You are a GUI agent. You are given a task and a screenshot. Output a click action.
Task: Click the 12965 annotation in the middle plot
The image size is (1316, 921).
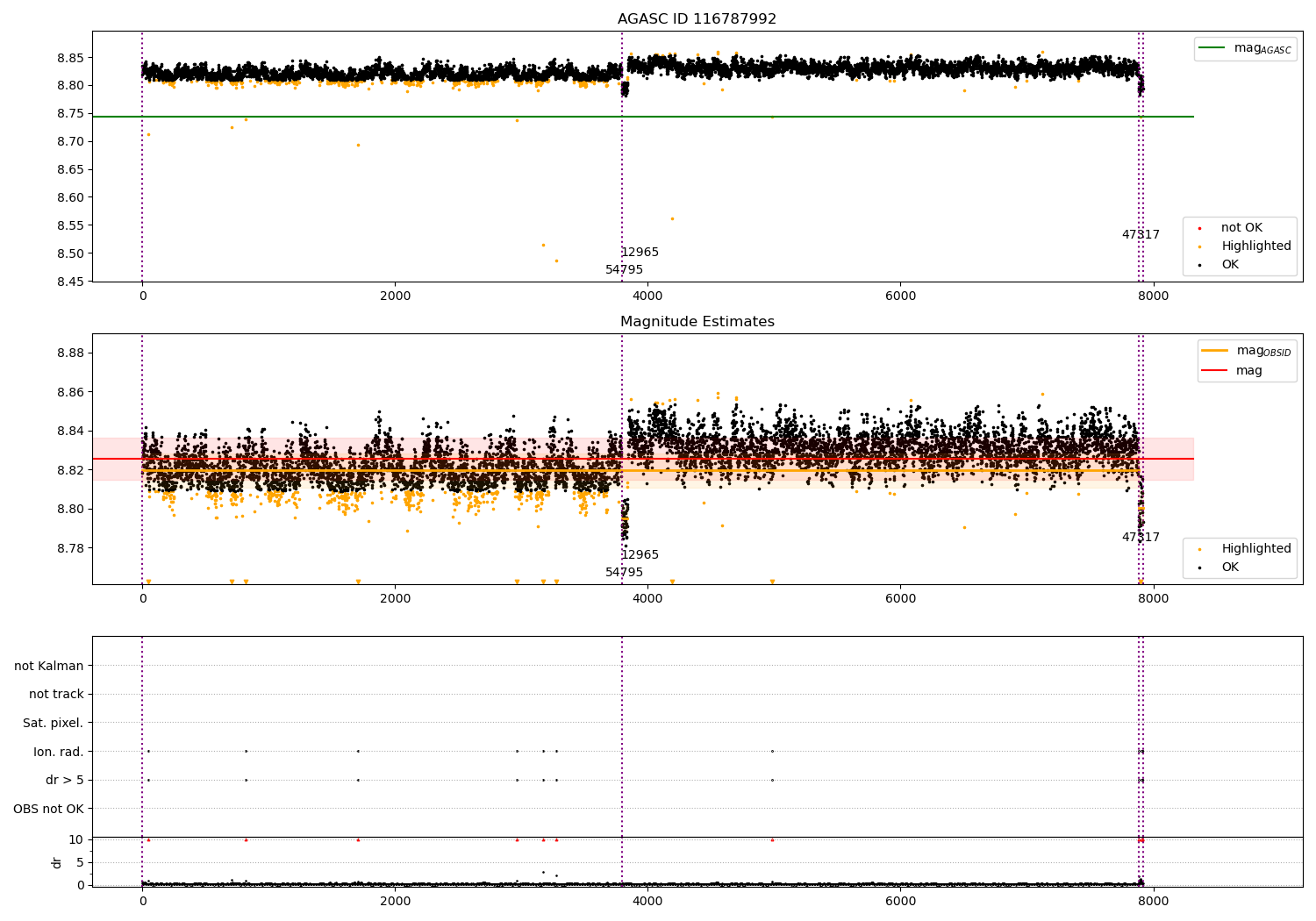(640, 554)
